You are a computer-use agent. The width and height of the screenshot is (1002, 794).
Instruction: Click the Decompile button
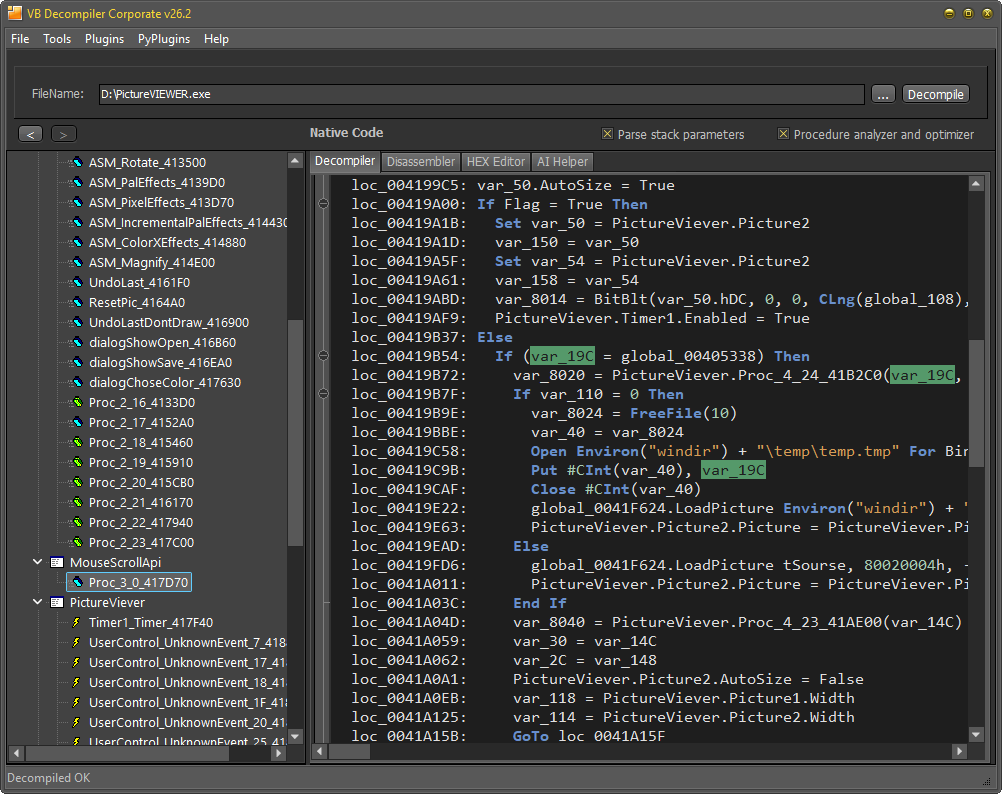pos(936,95)
